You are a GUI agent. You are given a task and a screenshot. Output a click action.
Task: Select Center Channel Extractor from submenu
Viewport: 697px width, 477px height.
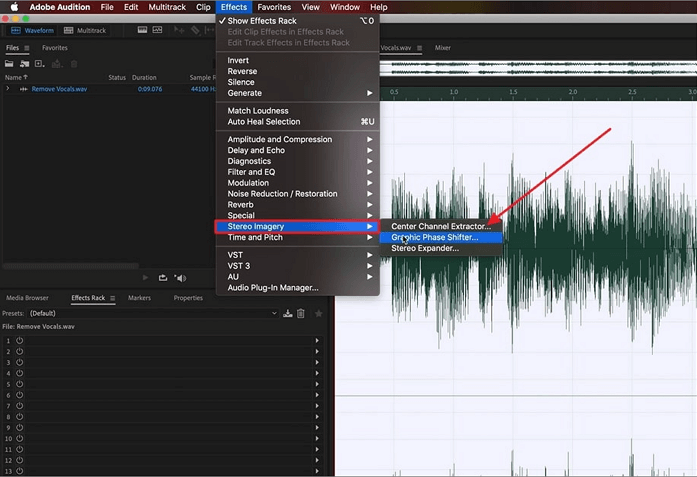(441, 226)
